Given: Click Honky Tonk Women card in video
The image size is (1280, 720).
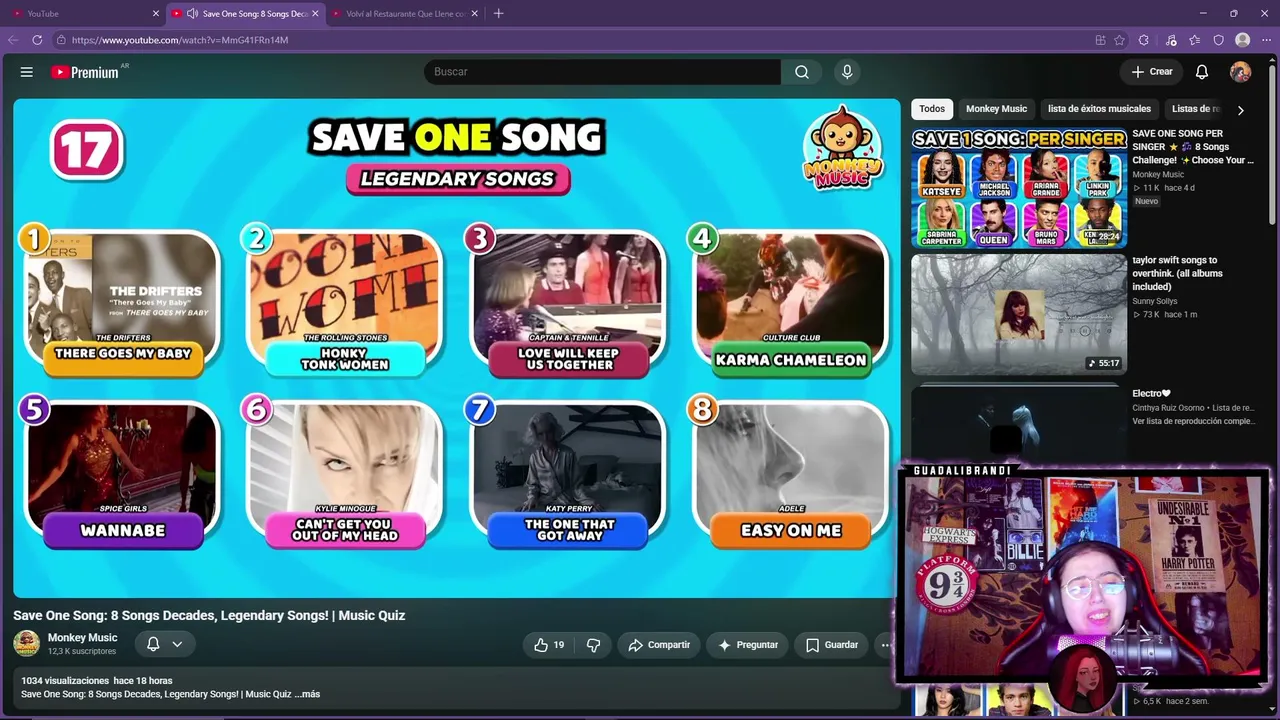Looking at the screenshot, I should [344, 304].
